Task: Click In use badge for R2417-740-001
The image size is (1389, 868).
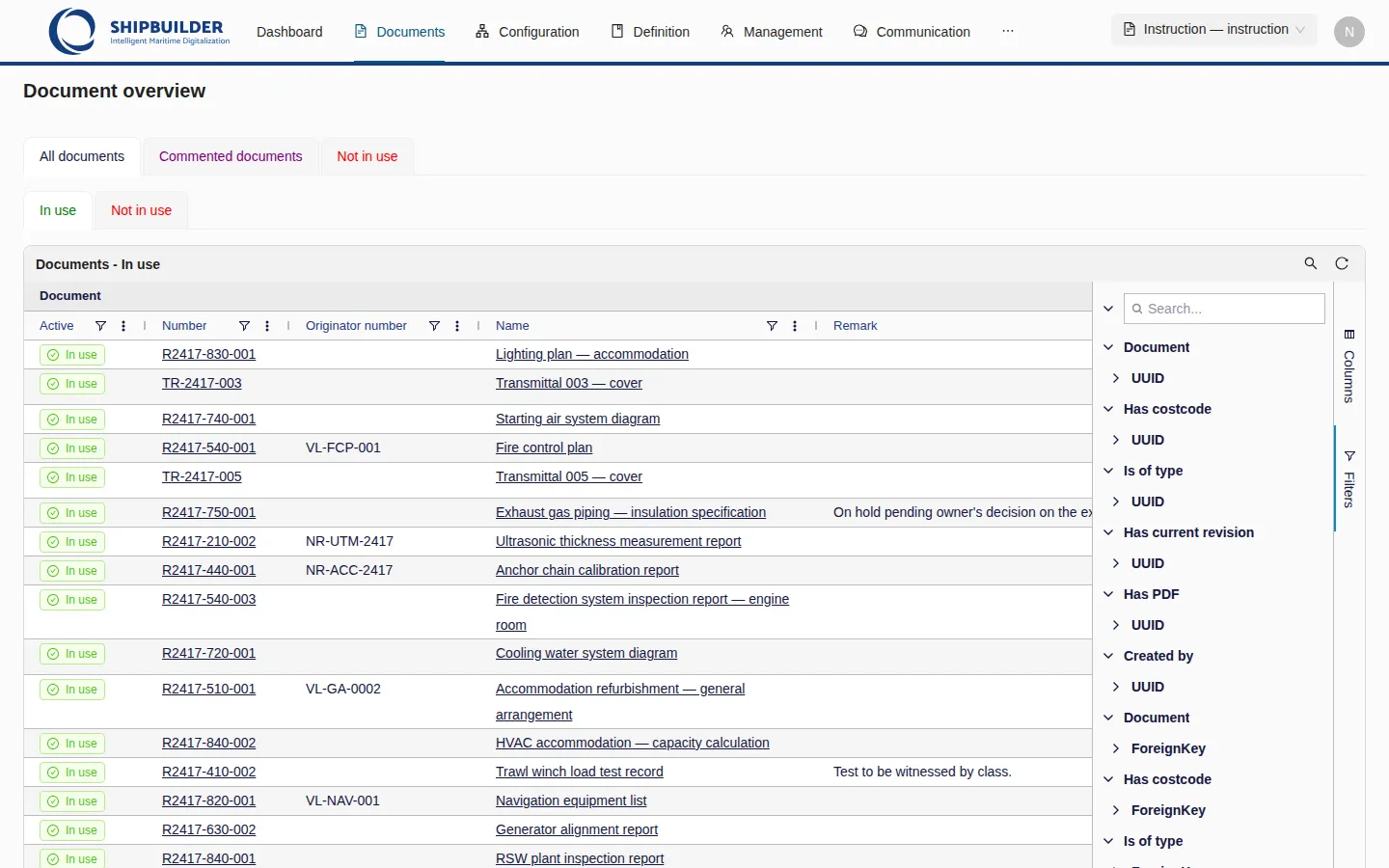Action: [72, 420]
